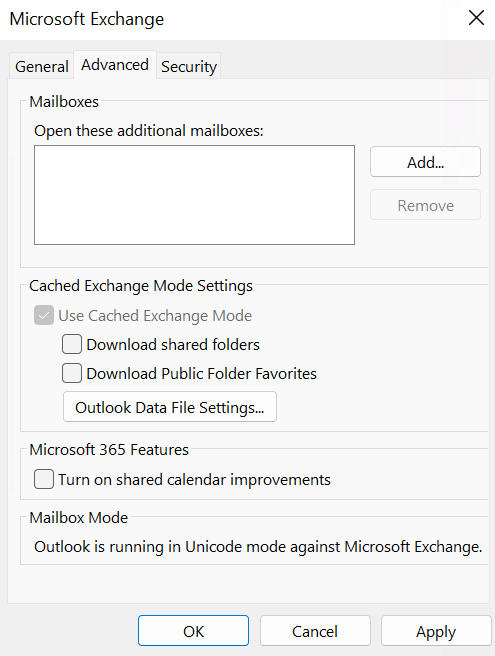The height and width of the screenshot is (656, 495).
Task: Tick the shared calendar improvements checkbox
Action: pyautogui.click(x=44, y=479)
